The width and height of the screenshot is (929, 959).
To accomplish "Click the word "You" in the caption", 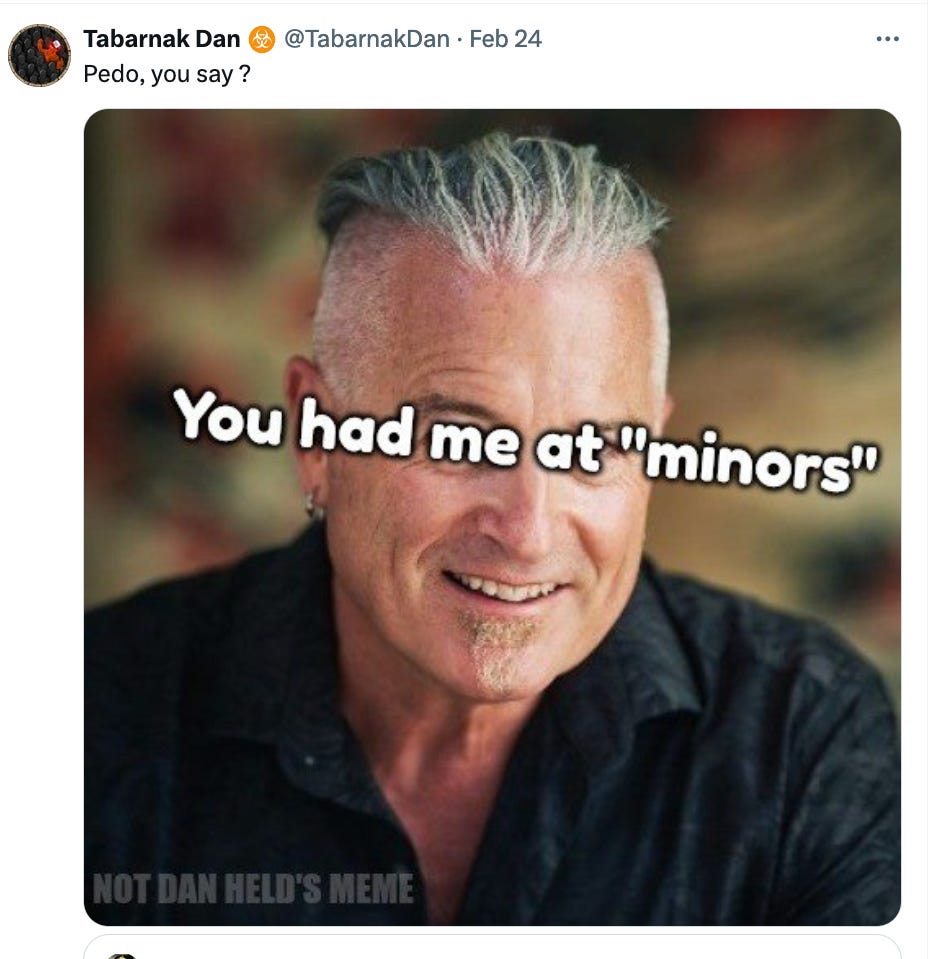I will pyautogui.click(x=229, y=416).
